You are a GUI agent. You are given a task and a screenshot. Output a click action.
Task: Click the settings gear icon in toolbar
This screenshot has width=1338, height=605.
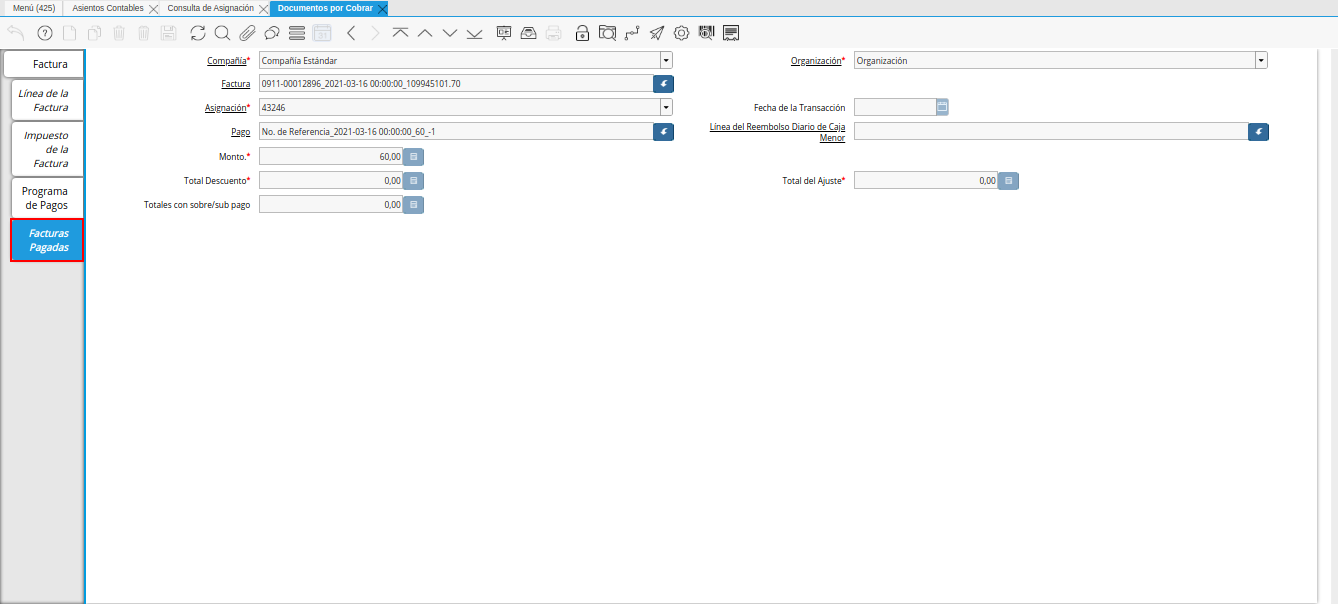pyautogui.click(x=682, y=33)
